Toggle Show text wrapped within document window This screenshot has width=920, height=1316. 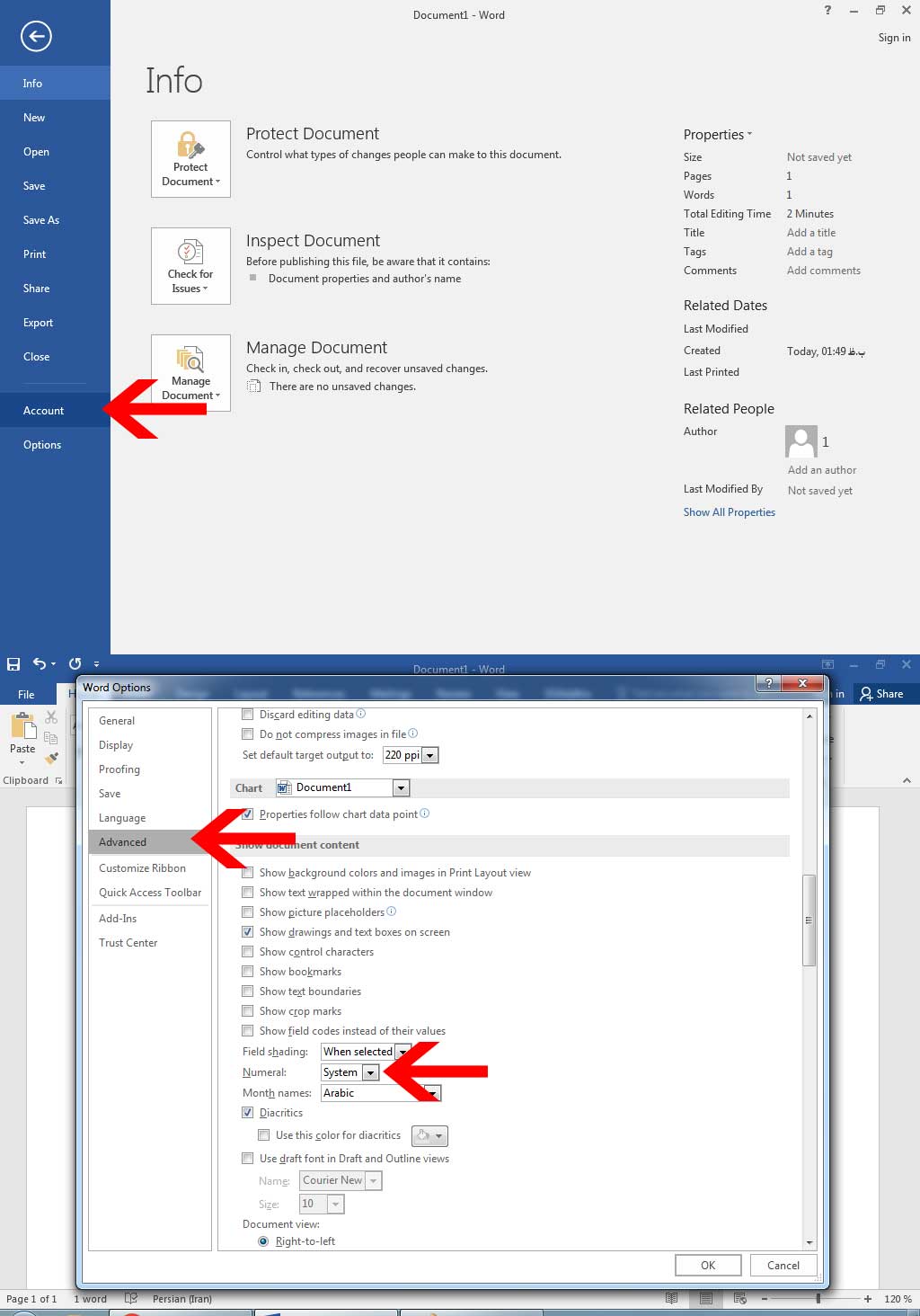(x=248, y=893)
